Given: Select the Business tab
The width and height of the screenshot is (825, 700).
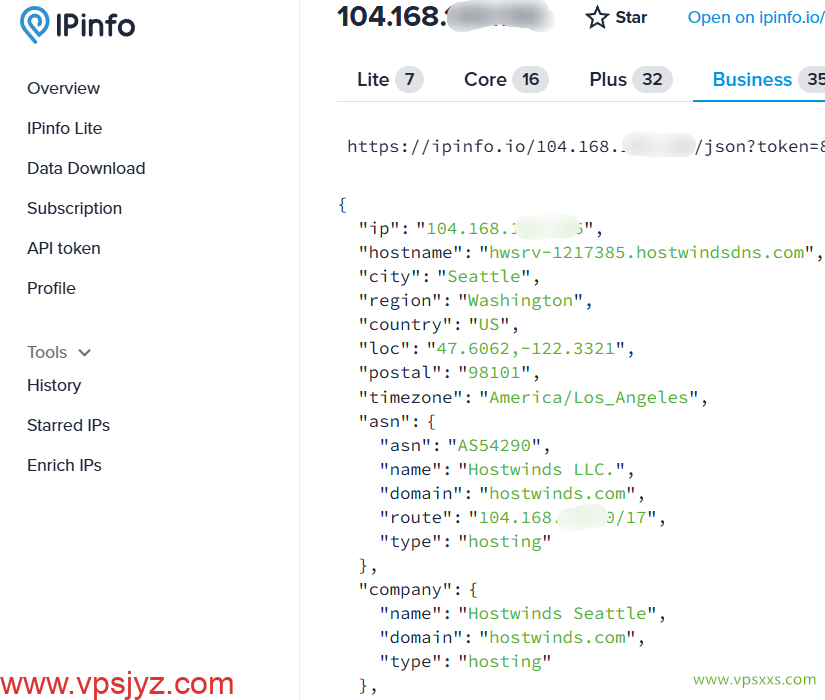Looking at the screenshot, I should pyautogui.click(x=760, y=79).
